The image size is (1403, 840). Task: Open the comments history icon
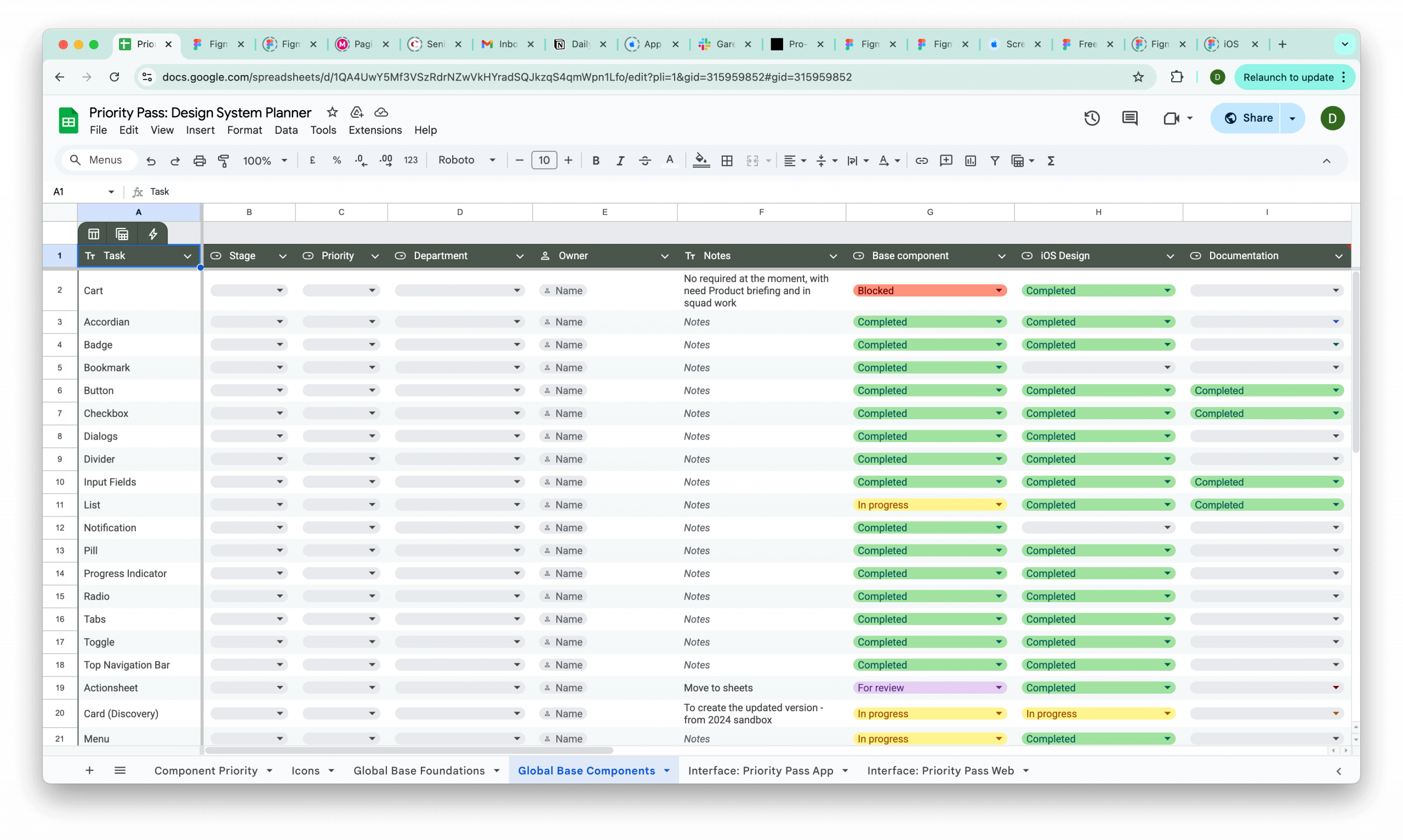pyautogui.click(x=1130, y=118)
